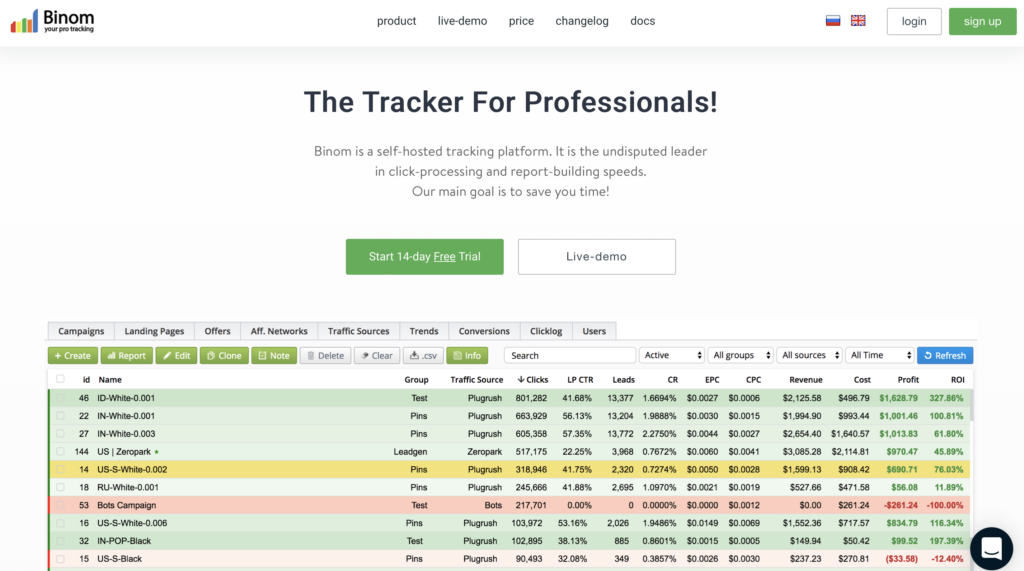Expand the All groups dropdown
The height and width of the screenshot is (571, 1024).
point(740,355)
